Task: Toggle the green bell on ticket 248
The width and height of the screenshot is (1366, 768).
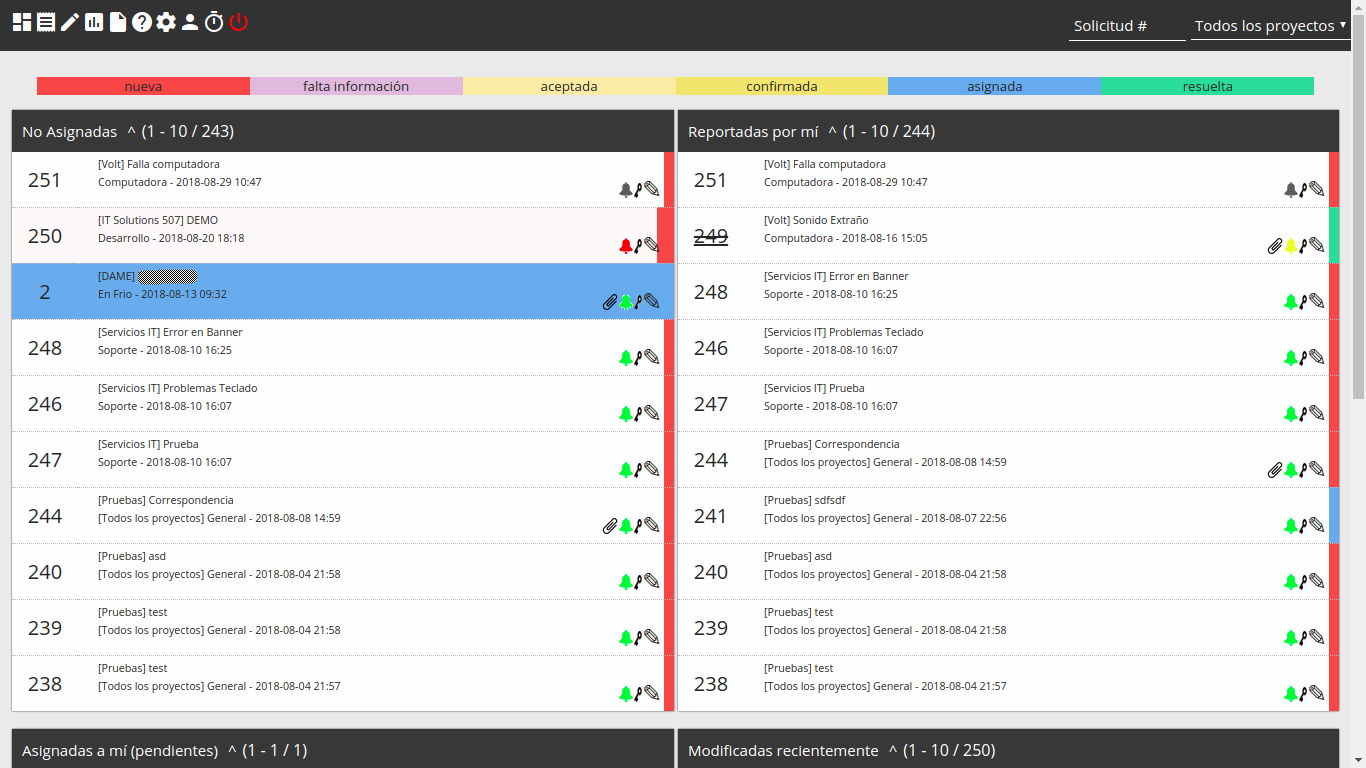Action: point(626,356)
